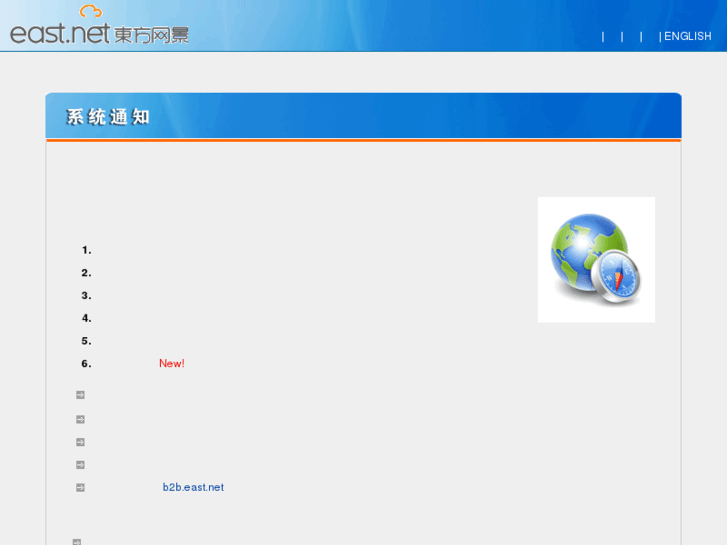
Task: Open the b2b.east.net link
Action: pos(193,487)
